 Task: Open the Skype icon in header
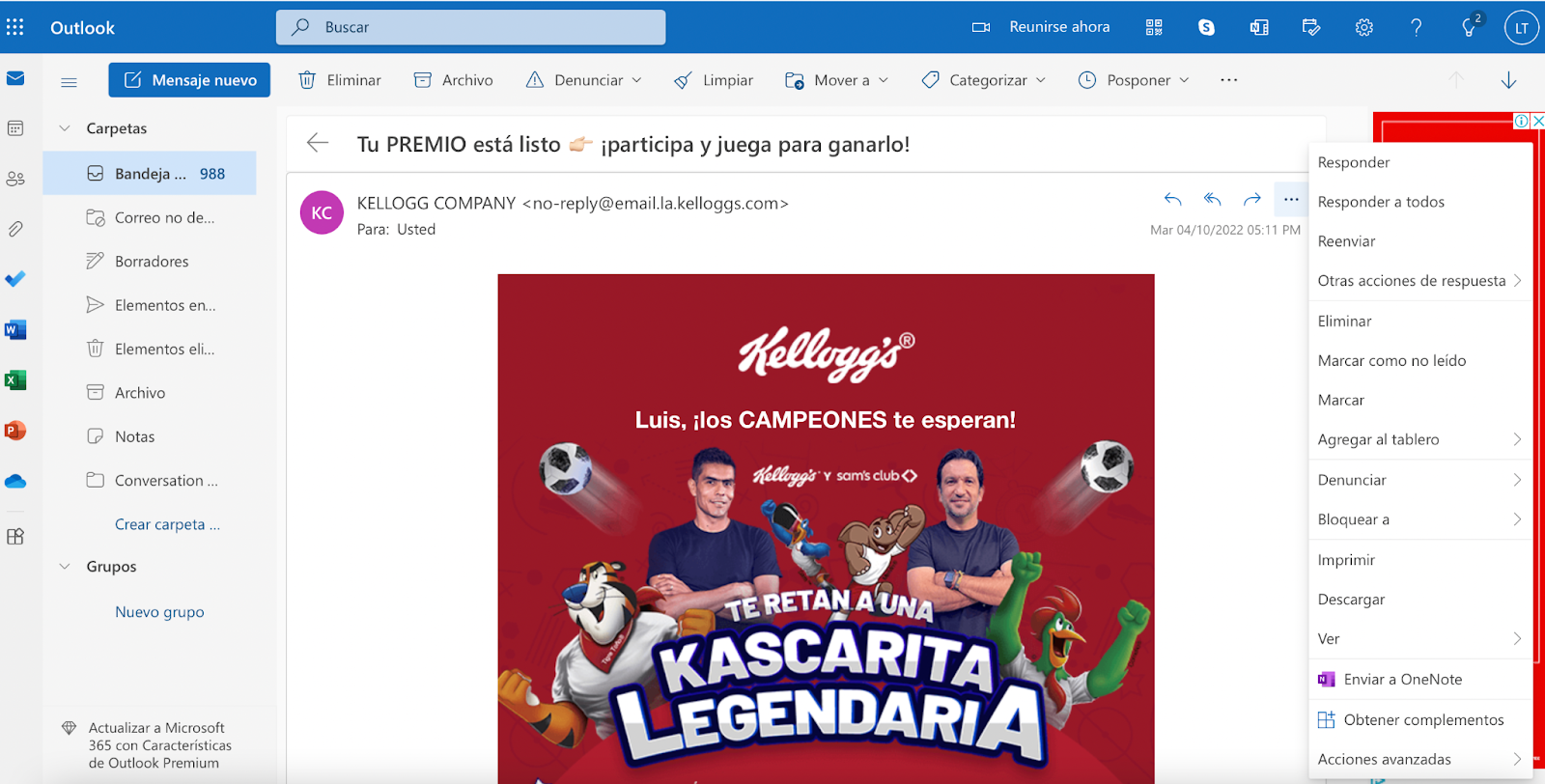pos(1206,27)
